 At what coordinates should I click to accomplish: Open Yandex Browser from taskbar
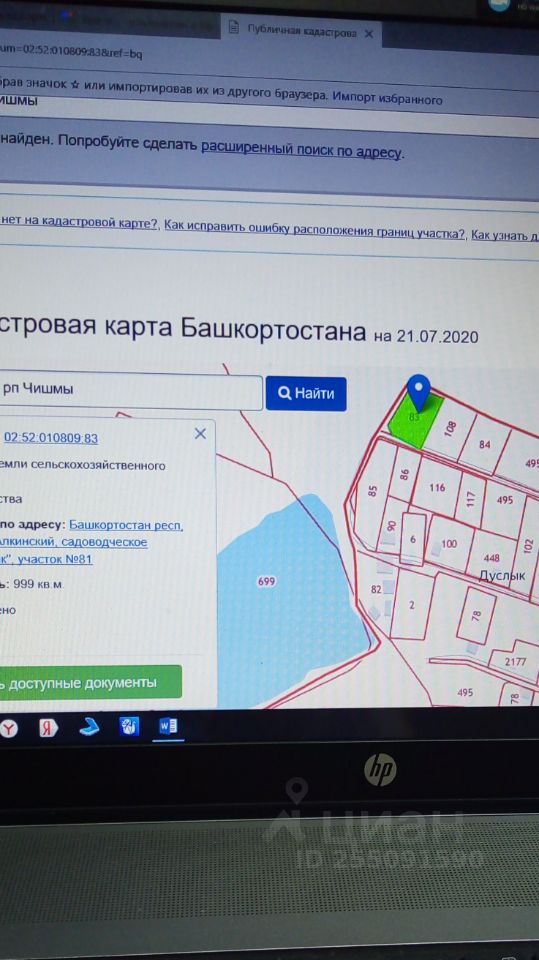[x=8, y=727]
